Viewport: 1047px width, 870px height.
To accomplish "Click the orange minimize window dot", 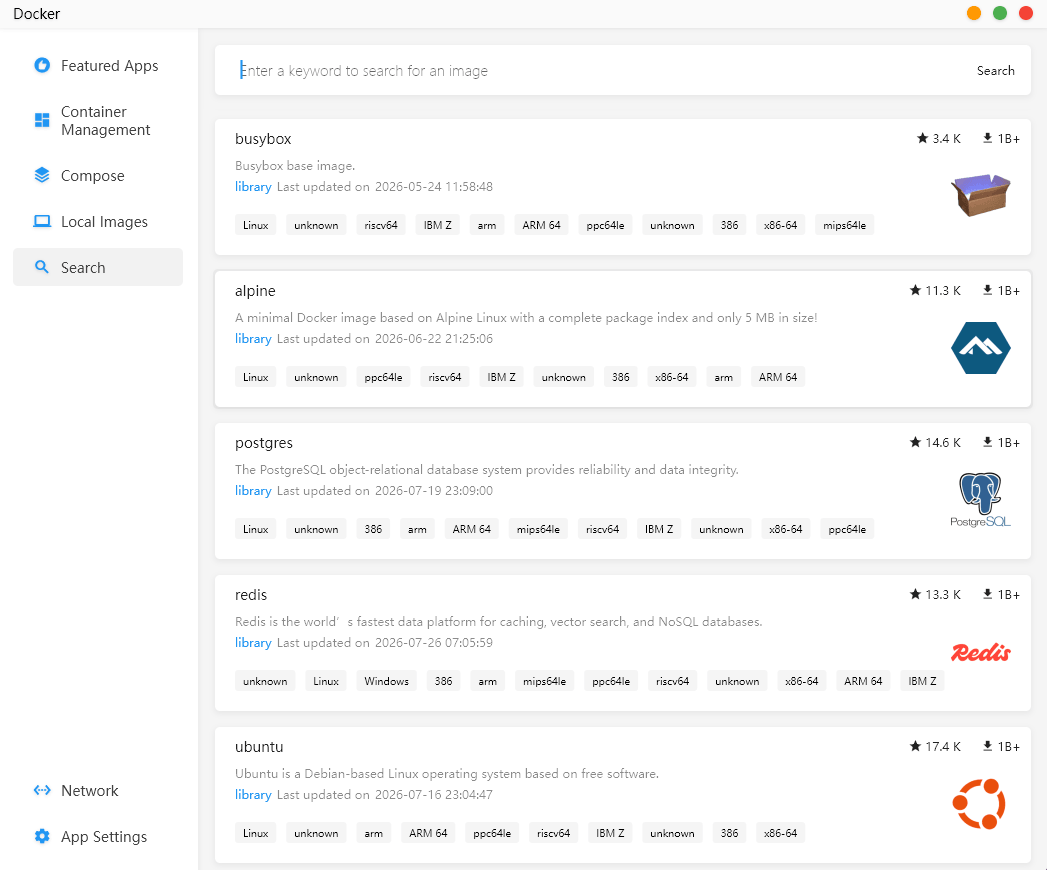I will [974, 13].
